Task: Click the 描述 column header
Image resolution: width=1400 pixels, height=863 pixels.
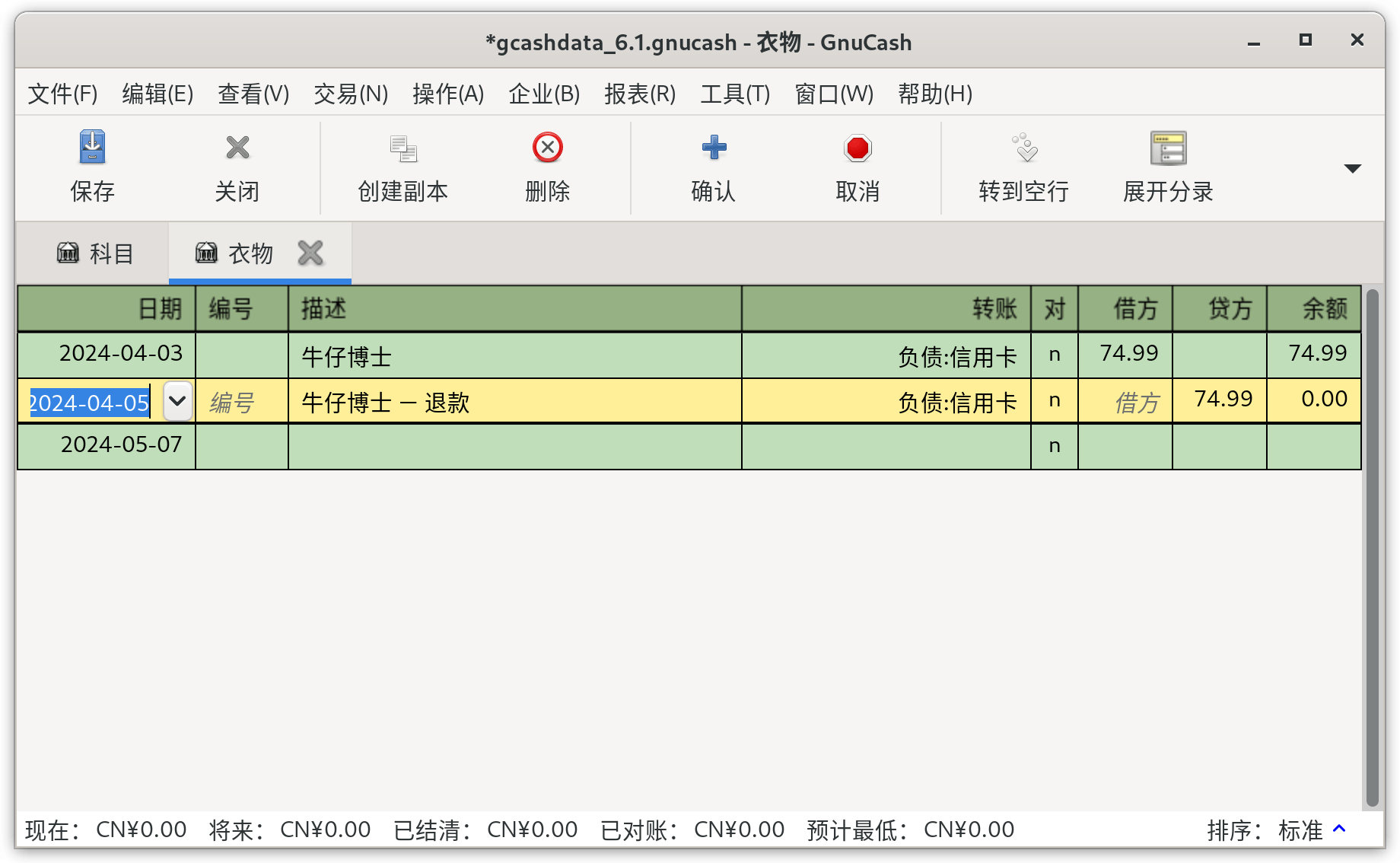Action: 515,309
